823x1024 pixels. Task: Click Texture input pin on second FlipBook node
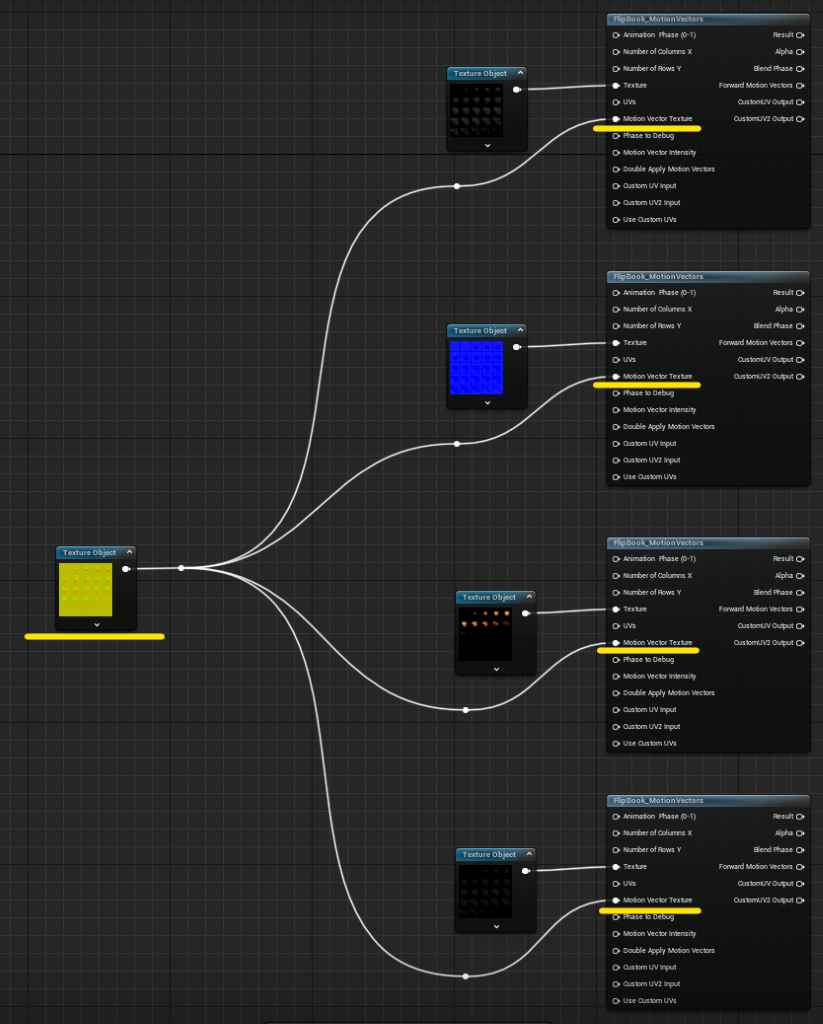click(x=616, y=343)
